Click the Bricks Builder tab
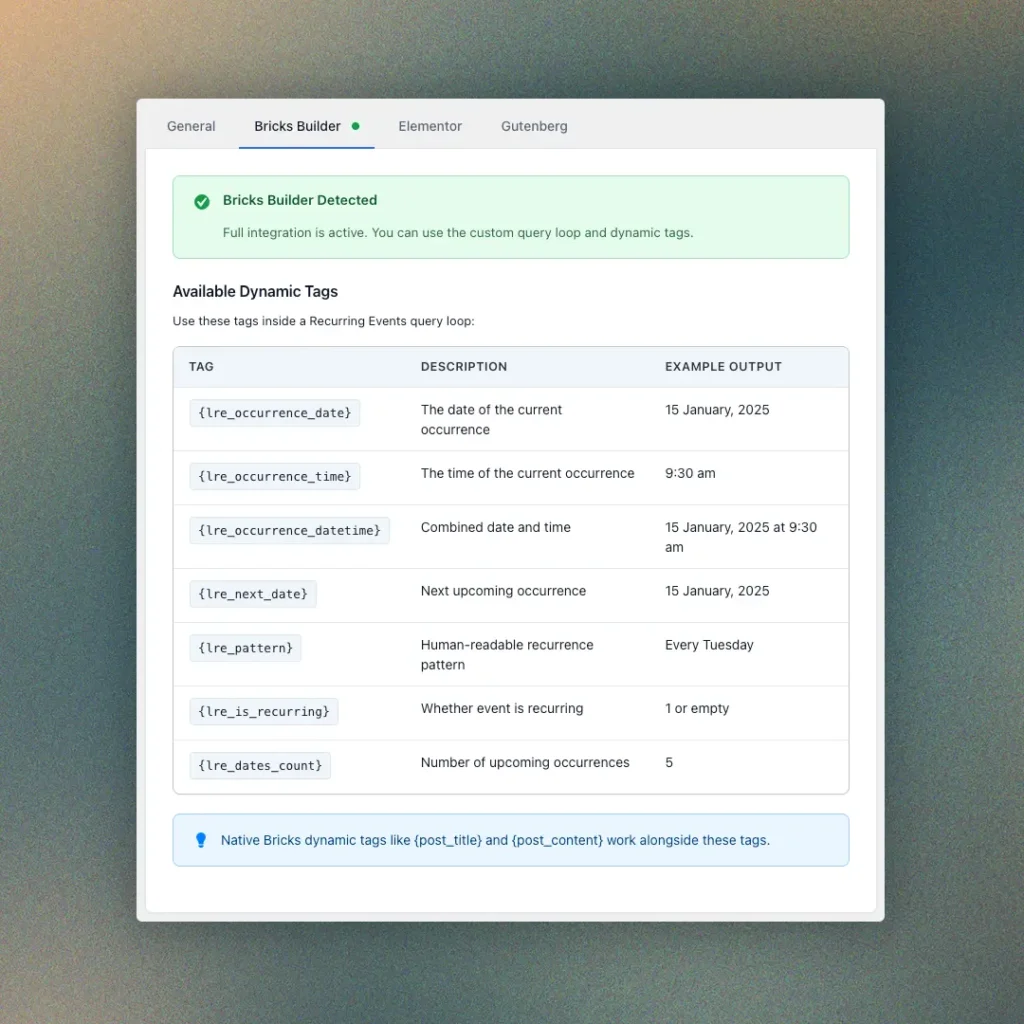This screenshot has height=1024, width=1024. [x=297, y=126]
